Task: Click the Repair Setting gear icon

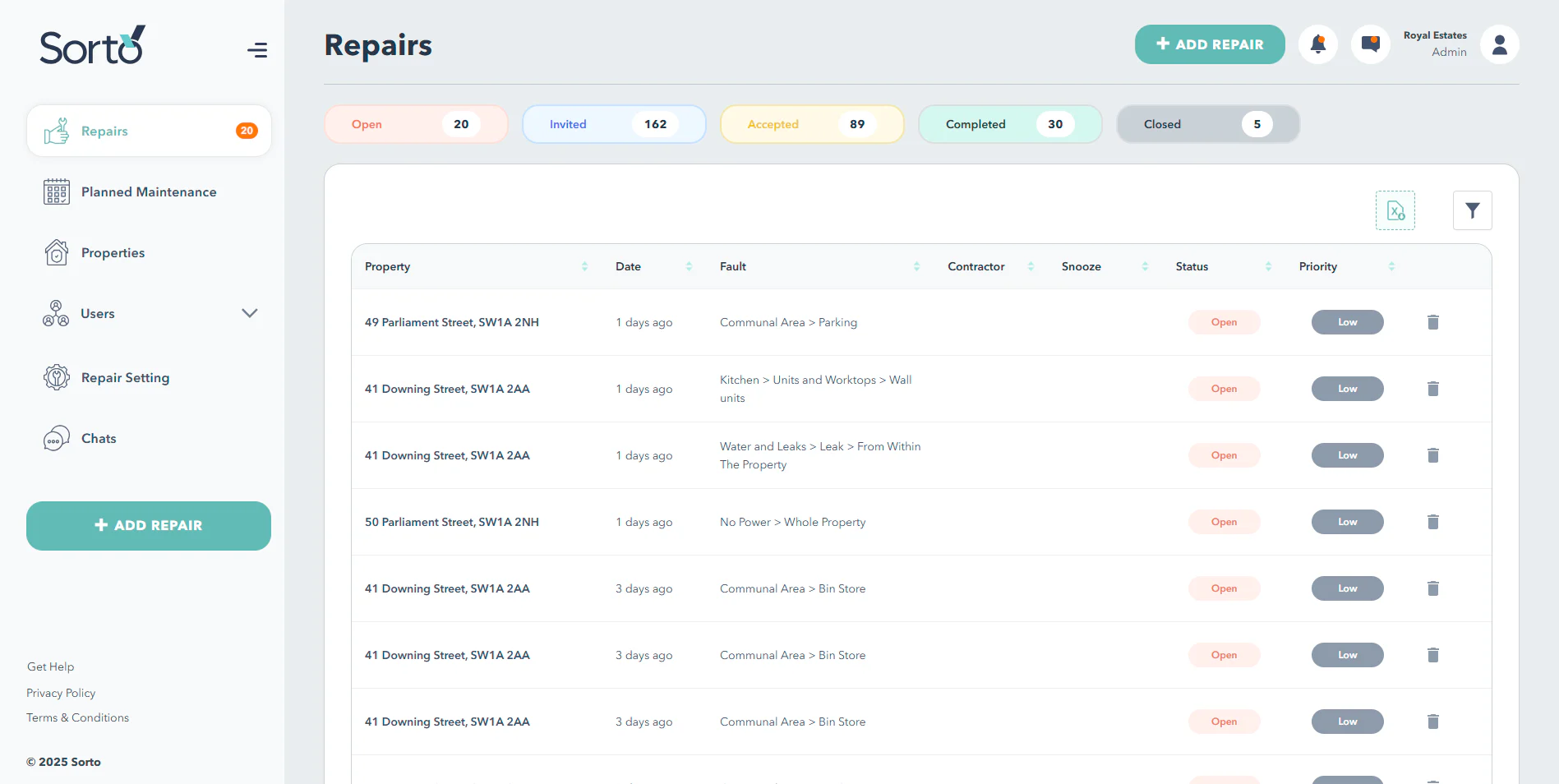Action: click(x=57, y=377)
